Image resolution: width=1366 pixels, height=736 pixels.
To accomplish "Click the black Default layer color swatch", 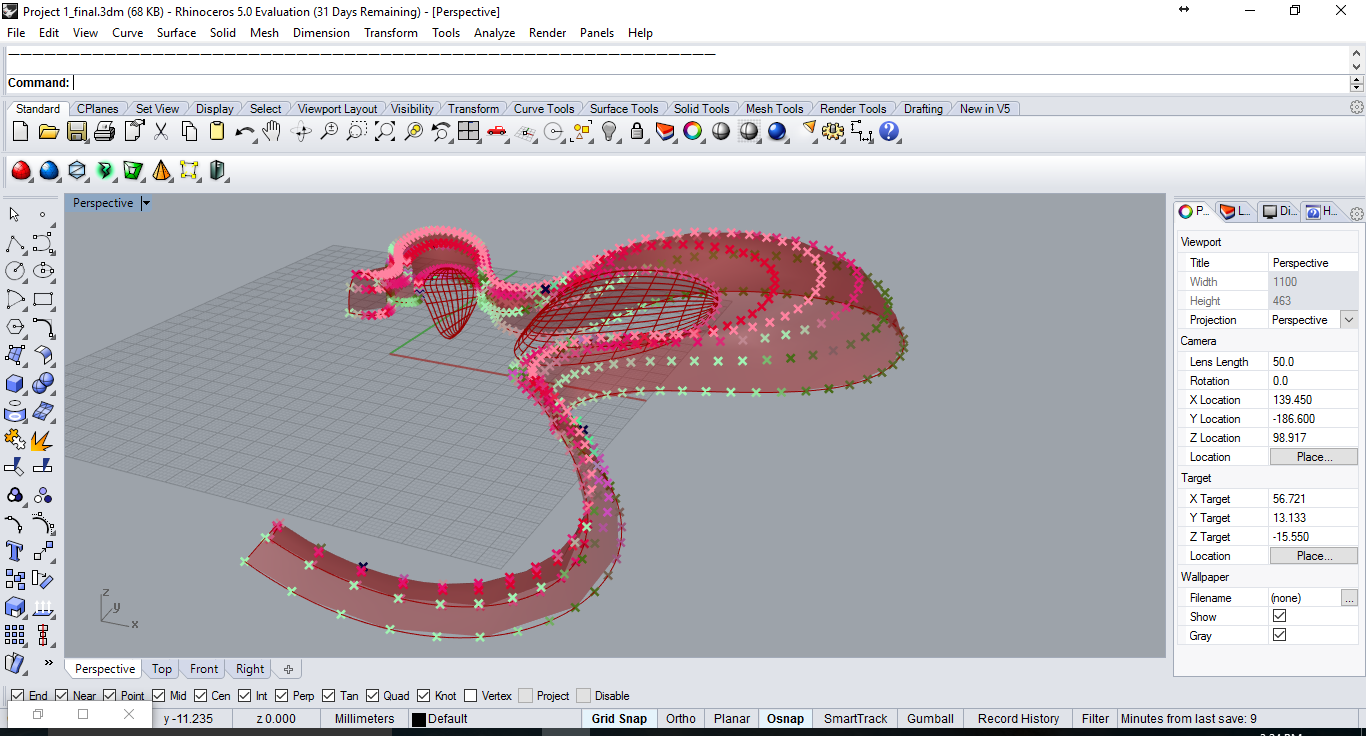I will (418, 719).
